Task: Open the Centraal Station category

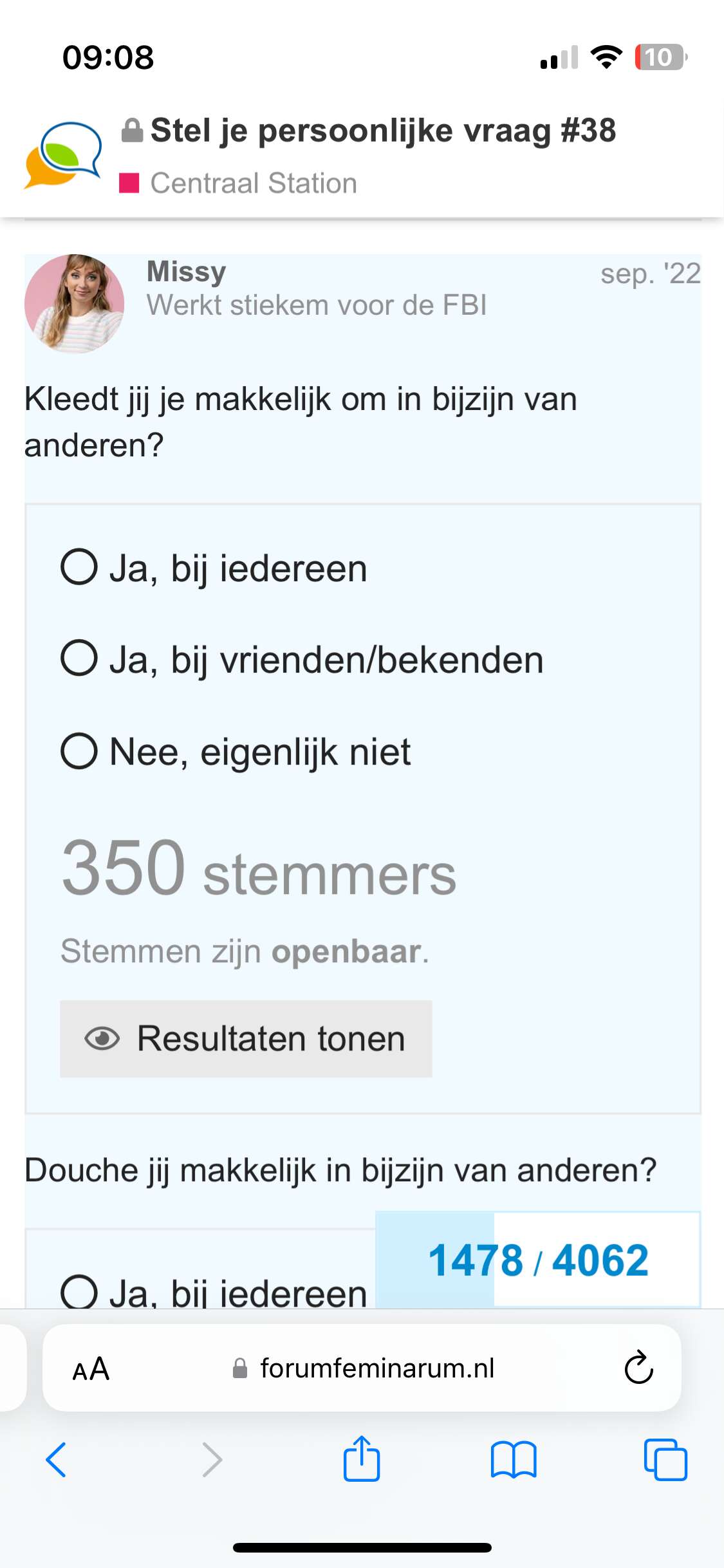Action: click(254, 183)
